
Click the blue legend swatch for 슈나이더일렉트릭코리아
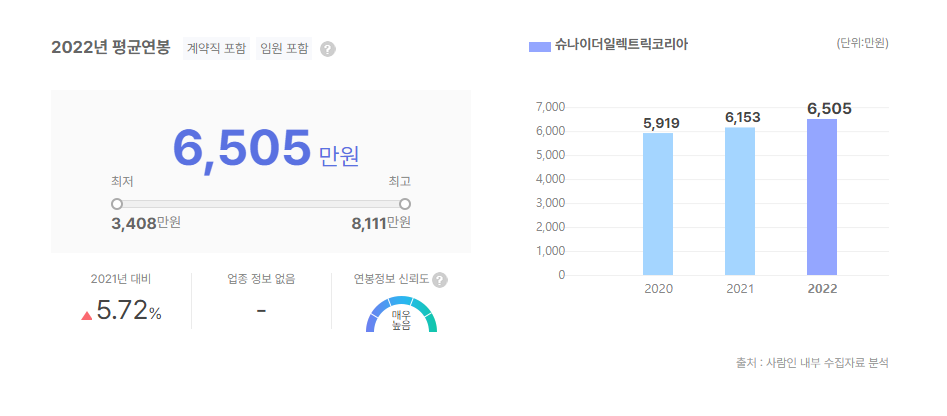539,46
